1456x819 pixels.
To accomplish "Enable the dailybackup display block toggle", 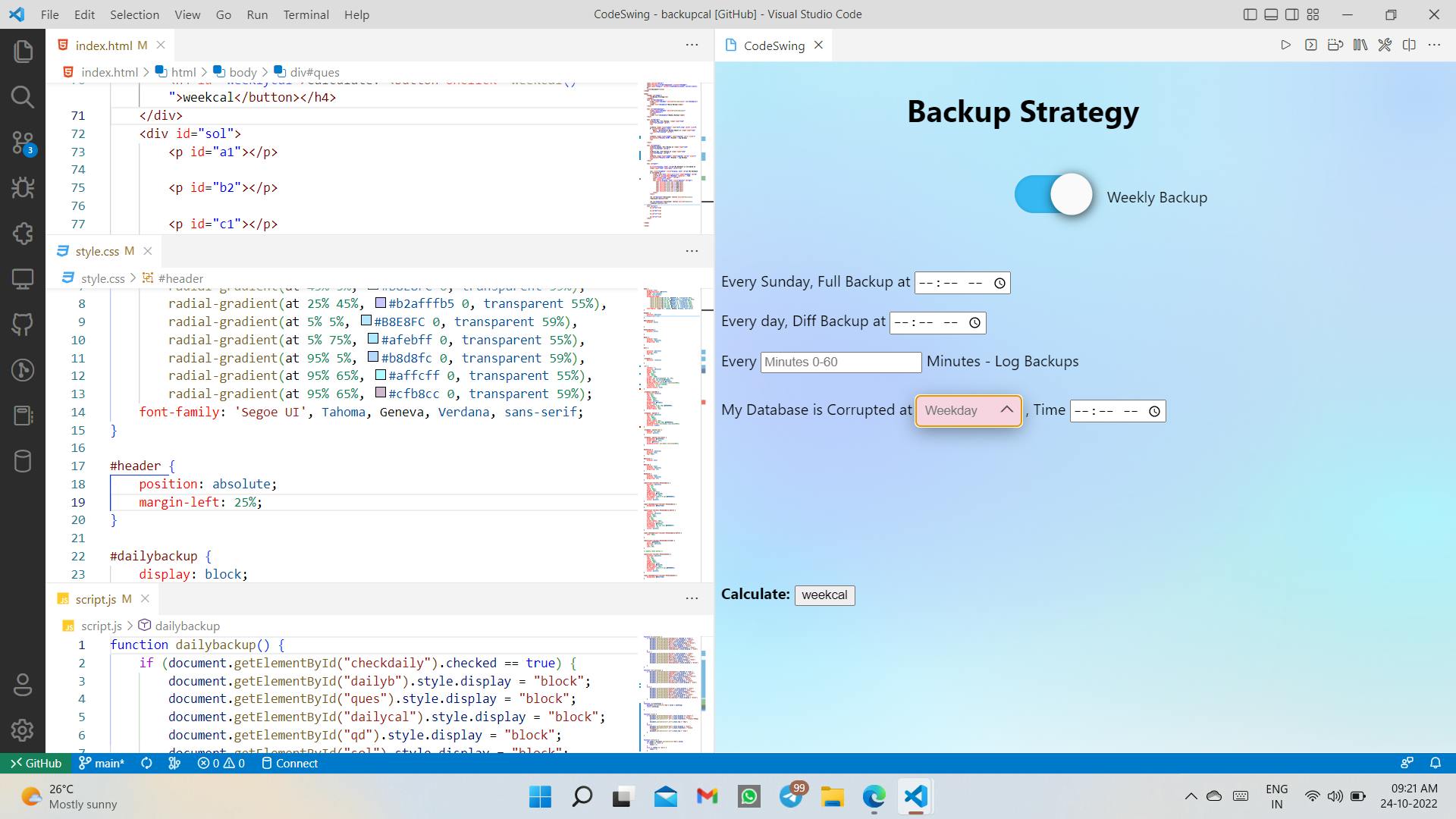I will [x=1055, y=196].
